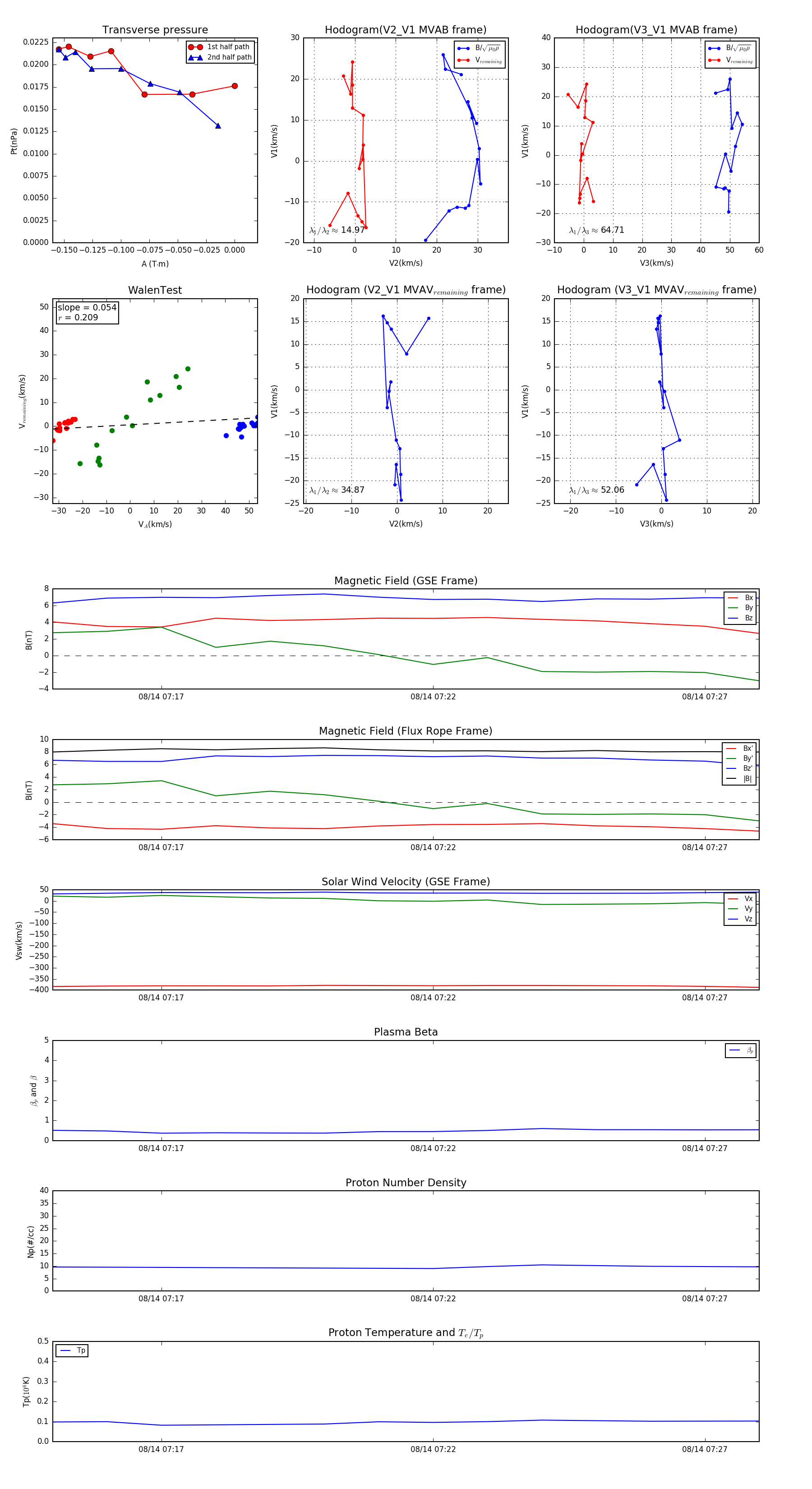
Task: Click 'Hodogram (V2_V1 MVAV remaining frame)' title
Action: click(x=406, y=290)
